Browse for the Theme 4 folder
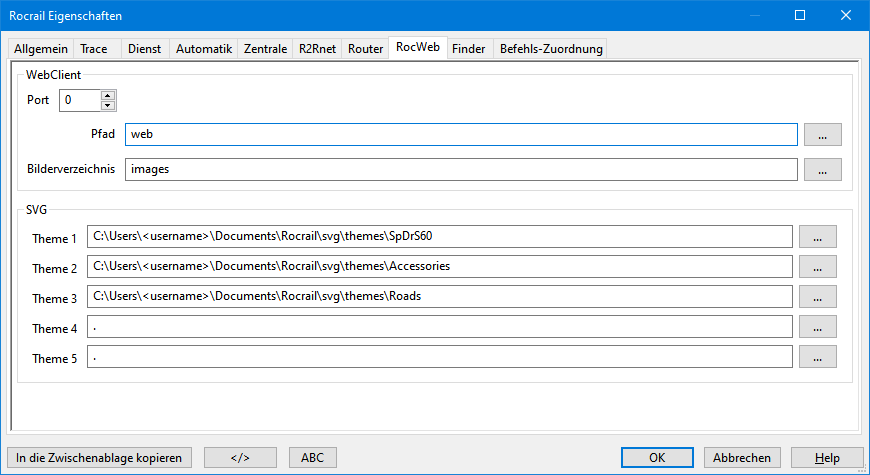Image resolution: width=870 pixels, height=475 pixels. click(817, 327)
